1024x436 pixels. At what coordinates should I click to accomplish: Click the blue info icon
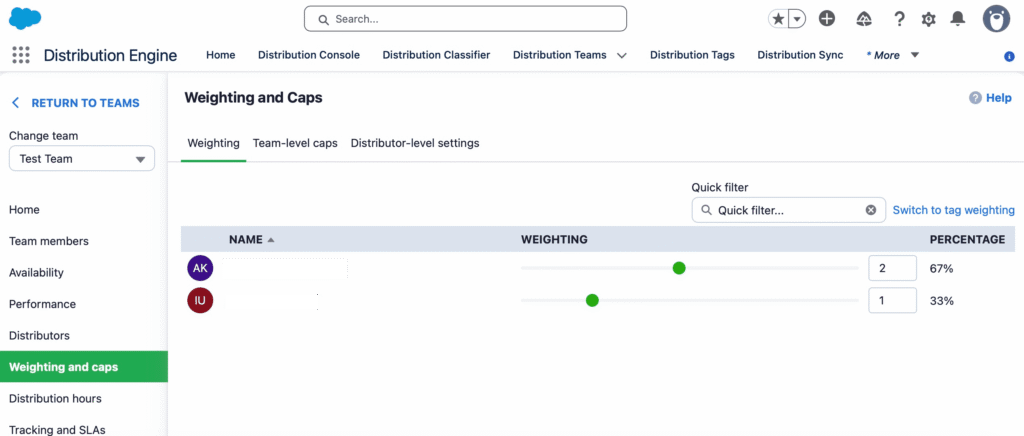point(1009,57)
